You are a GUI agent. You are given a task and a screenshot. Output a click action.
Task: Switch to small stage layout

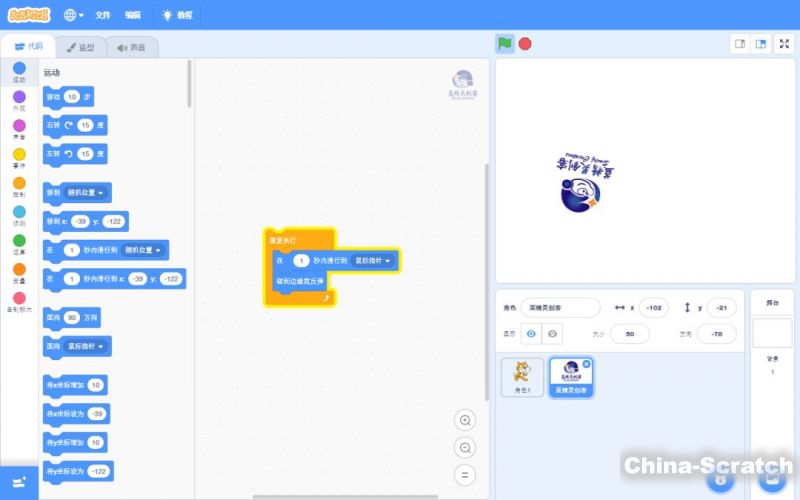click(x=741, y=44)
